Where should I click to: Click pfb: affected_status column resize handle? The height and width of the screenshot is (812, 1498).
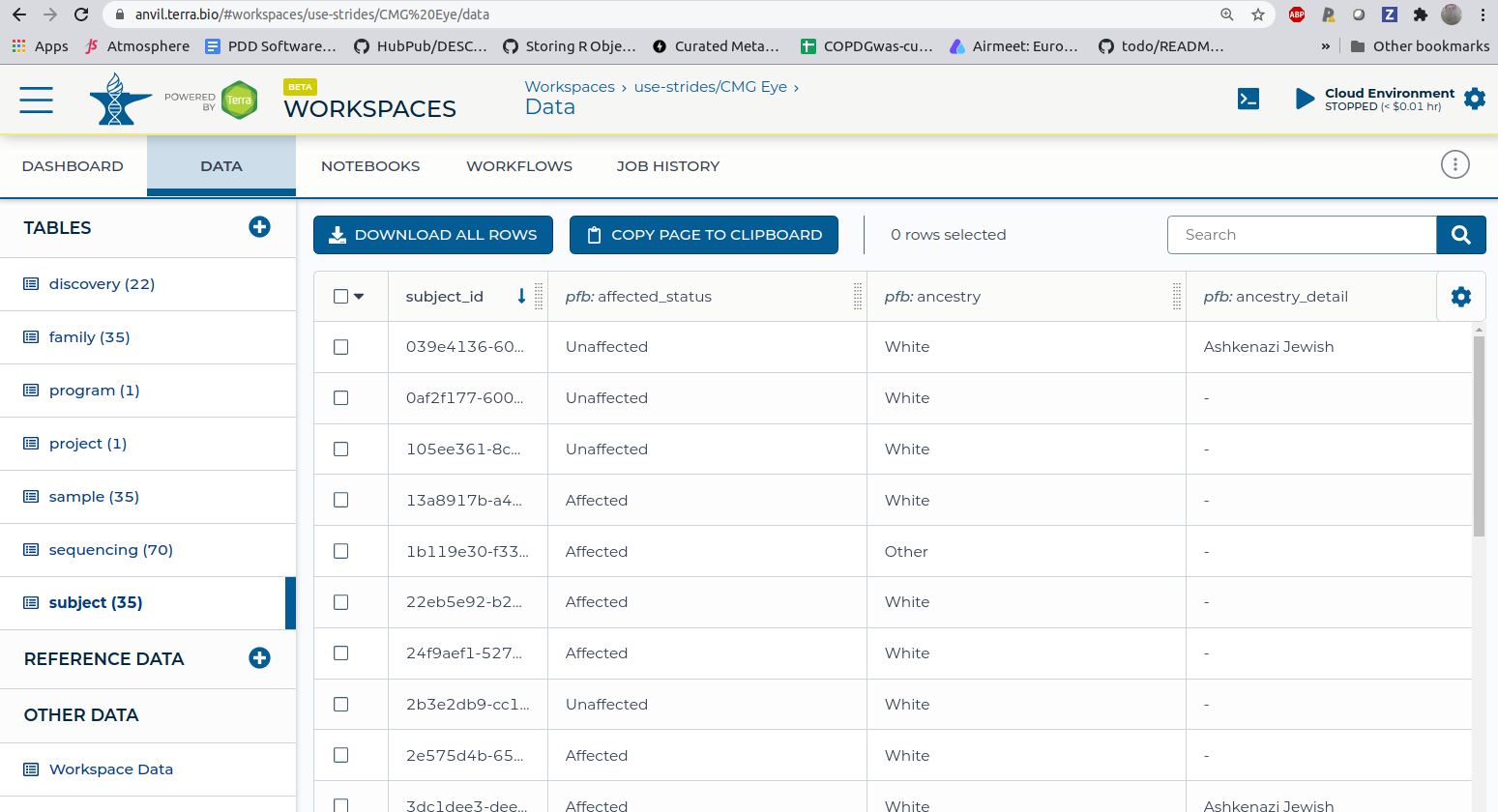click(x=858, y=296)
